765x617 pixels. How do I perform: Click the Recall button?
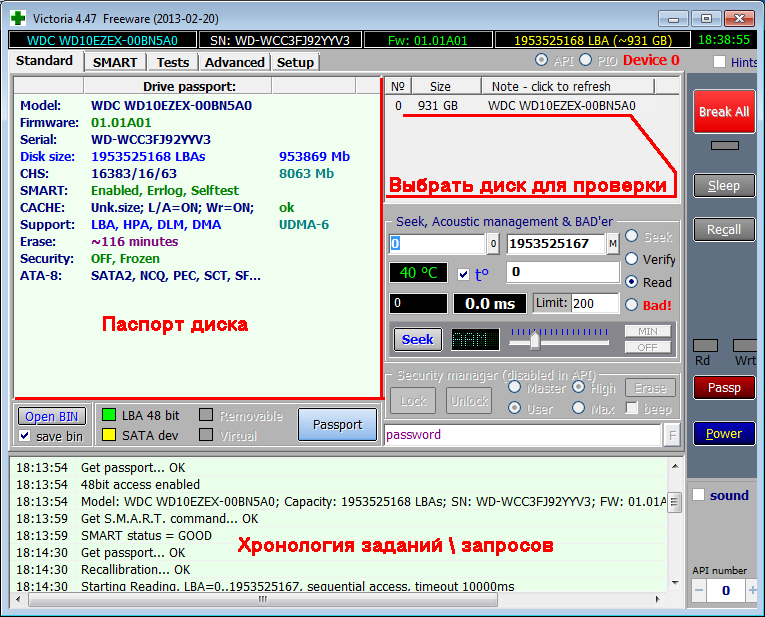pos(724,230)
